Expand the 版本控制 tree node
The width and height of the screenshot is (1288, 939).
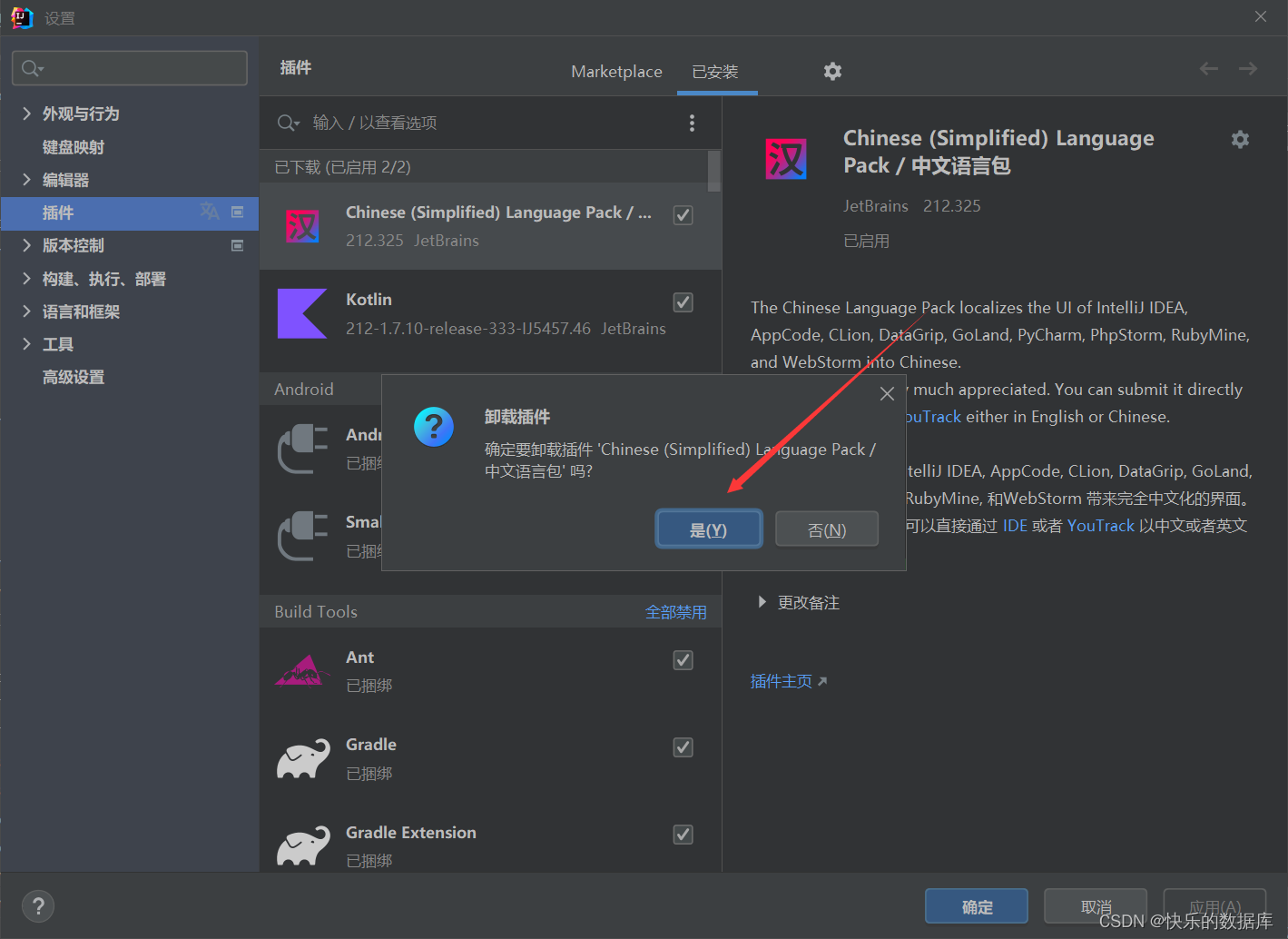(x=26, y=245)
